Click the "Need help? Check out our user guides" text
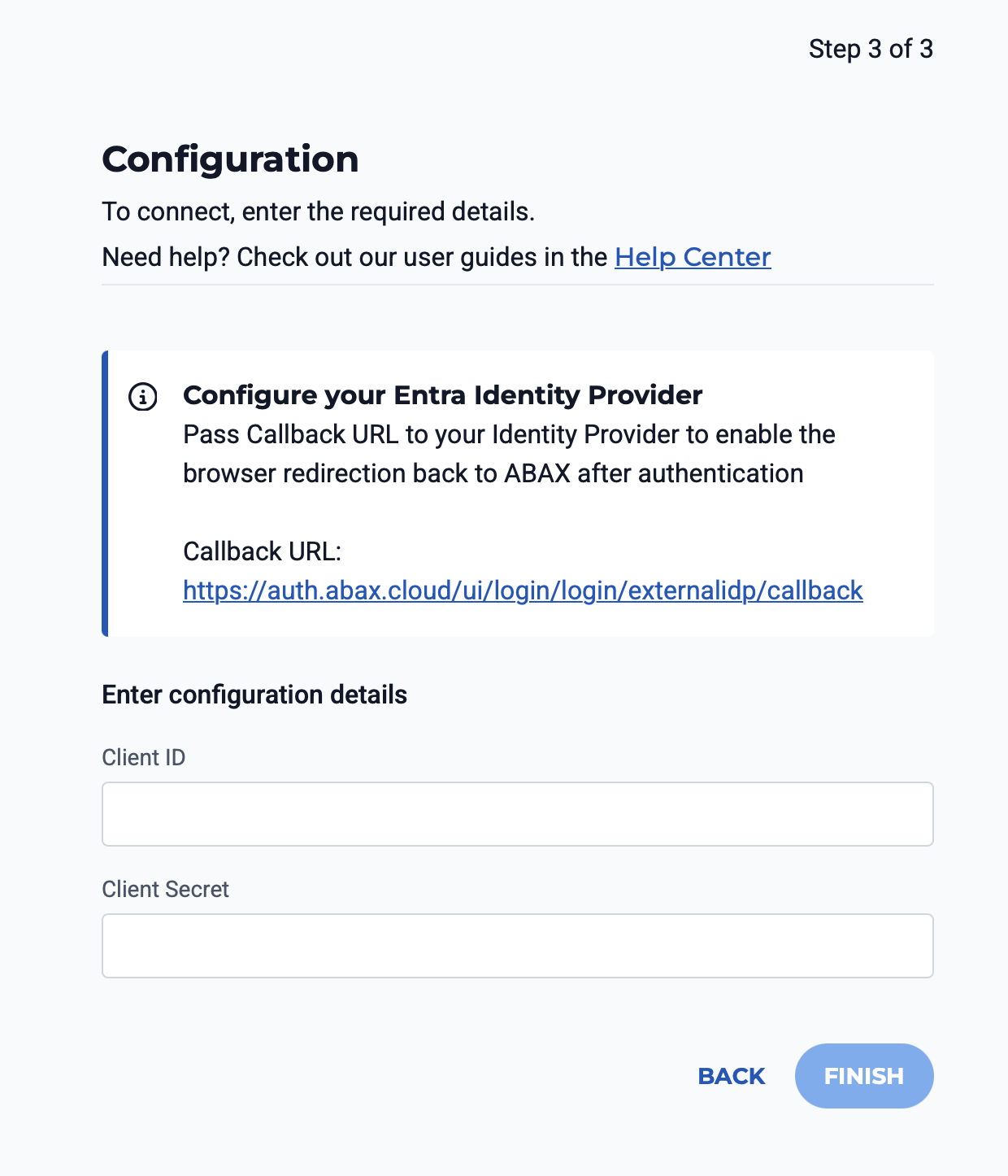 pos(354,257)
